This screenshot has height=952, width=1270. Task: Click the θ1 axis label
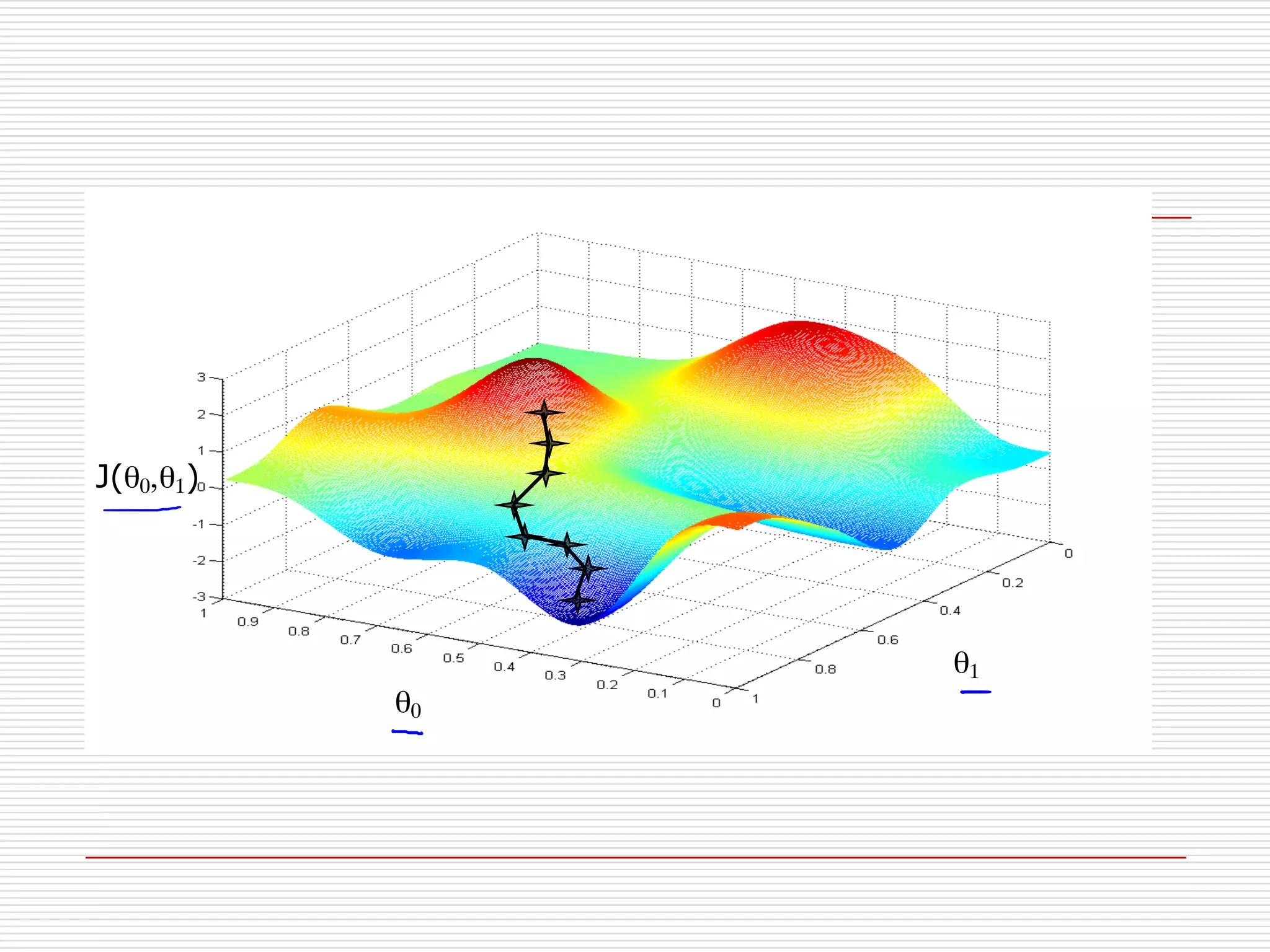[x=966, y=664]
